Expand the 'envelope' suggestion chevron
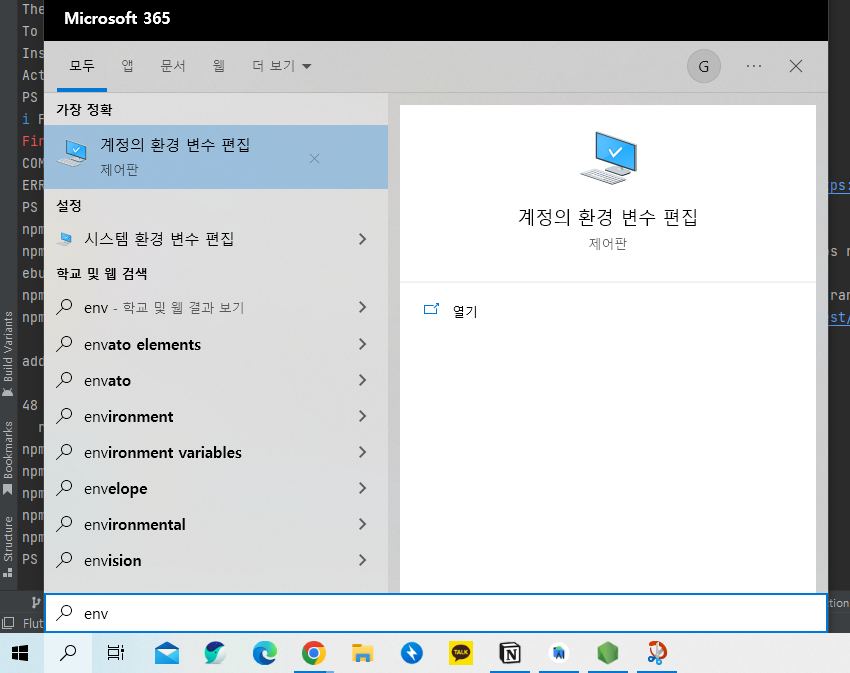Viewport: 850px width, 673px height. click(363, 489)
